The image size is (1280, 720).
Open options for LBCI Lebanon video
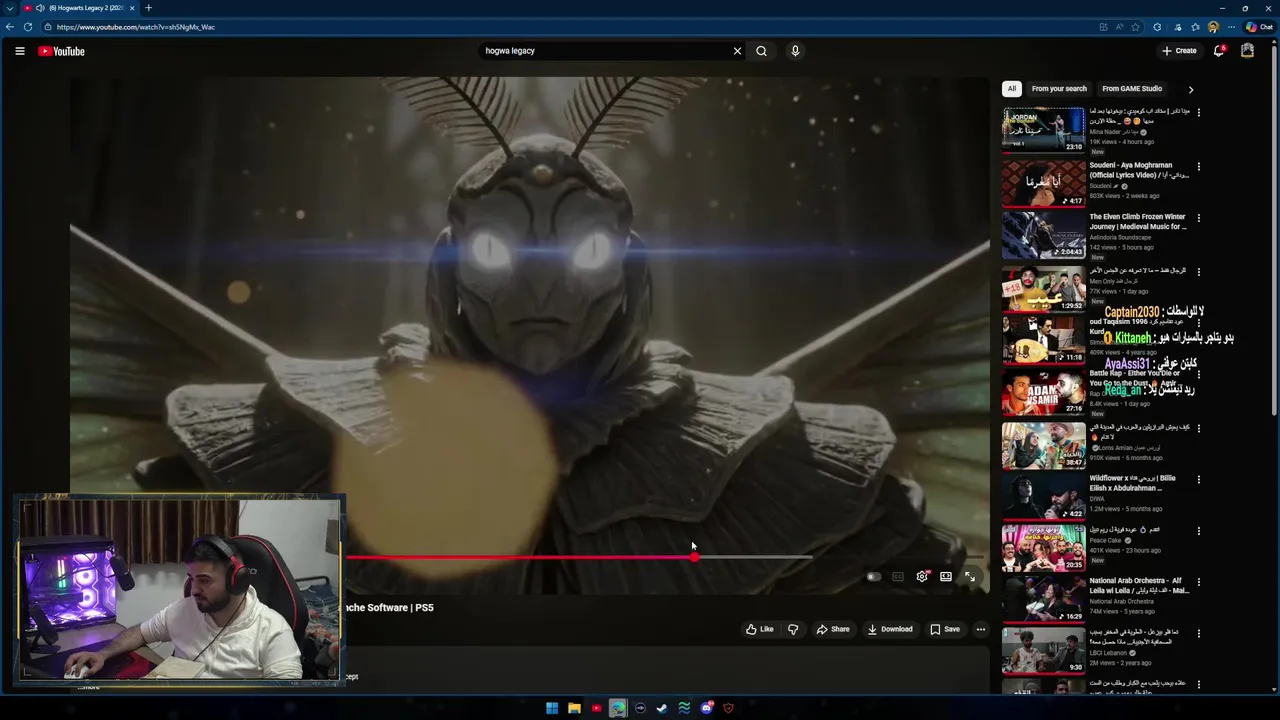click(x=1199, y=634)
